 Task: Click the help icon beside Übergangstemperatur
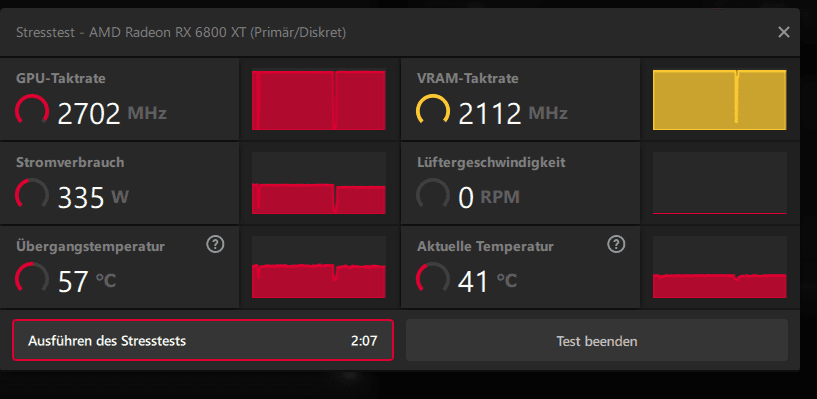[x=215, y=244]
